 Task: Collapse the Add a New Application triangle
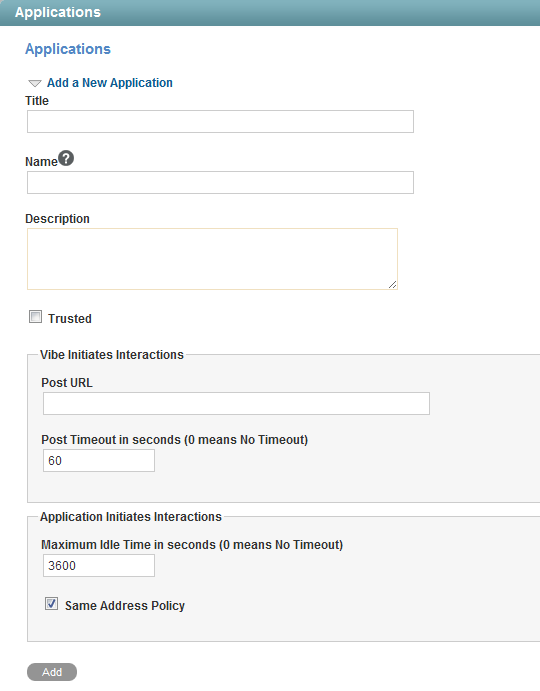34,83
